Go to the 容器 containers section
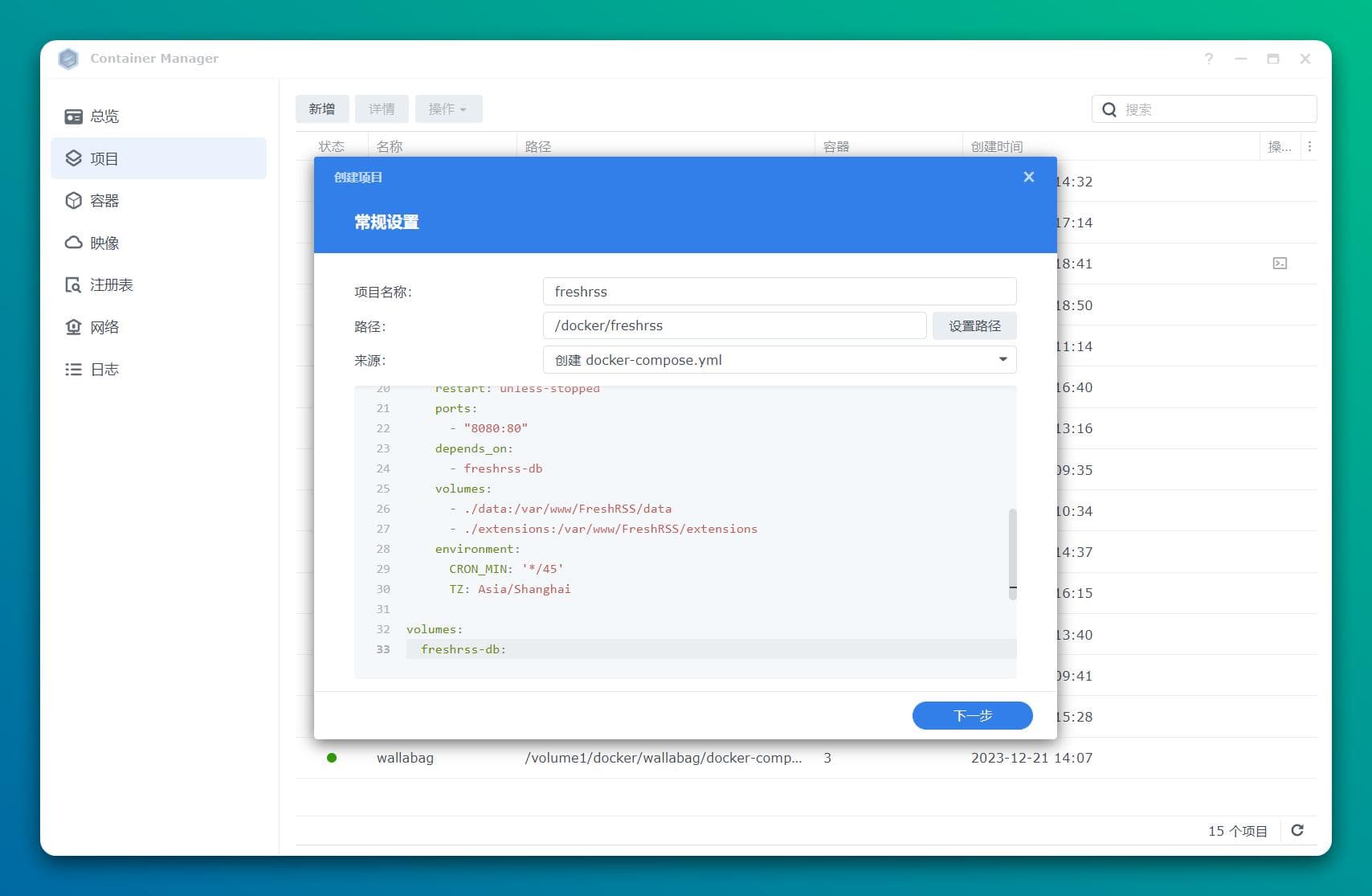 158,201
